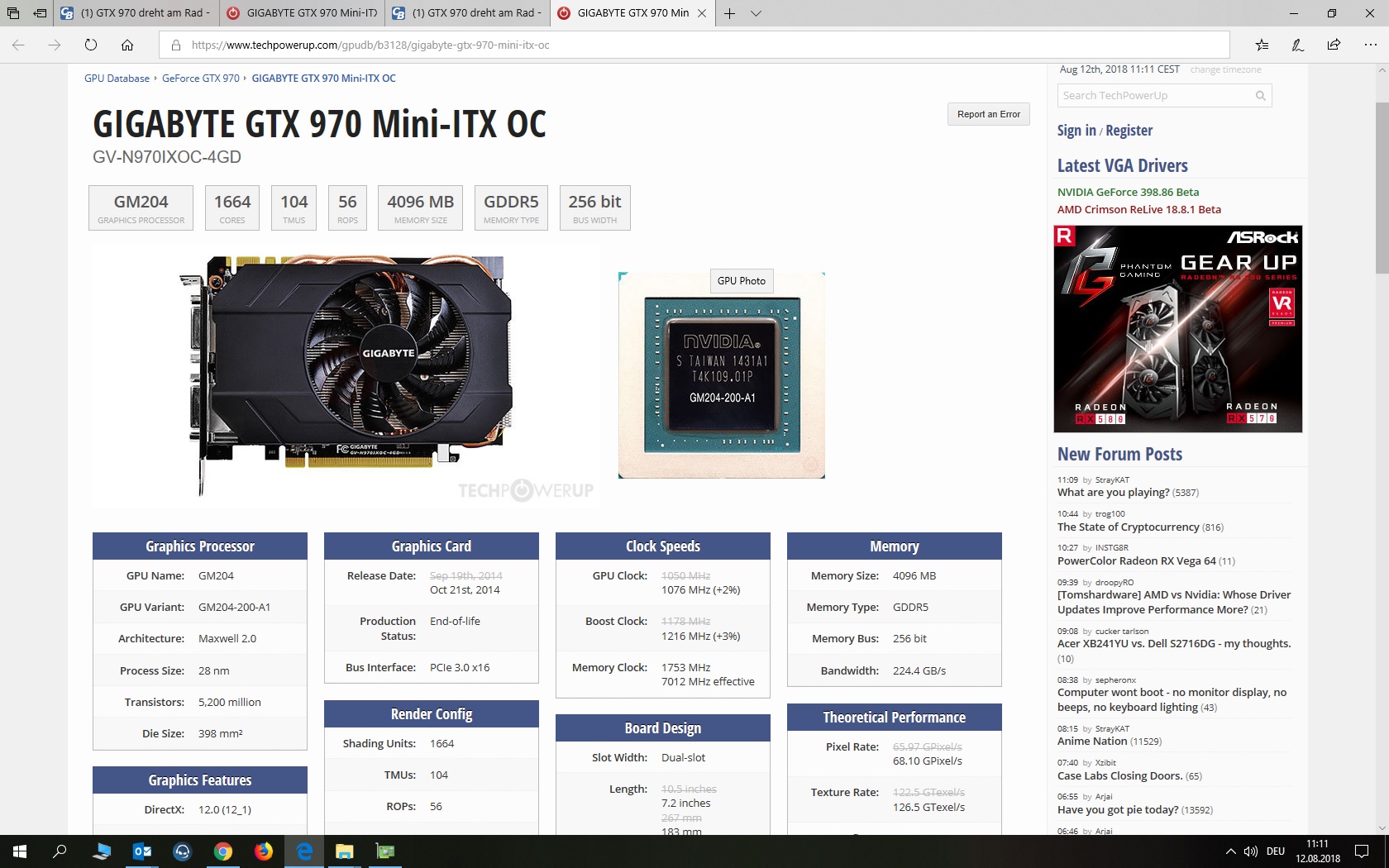The height and width of the screenshot is (868, 1389).
Task: Open 'What are you playing?' forum post
Action: click(1113, 493)
